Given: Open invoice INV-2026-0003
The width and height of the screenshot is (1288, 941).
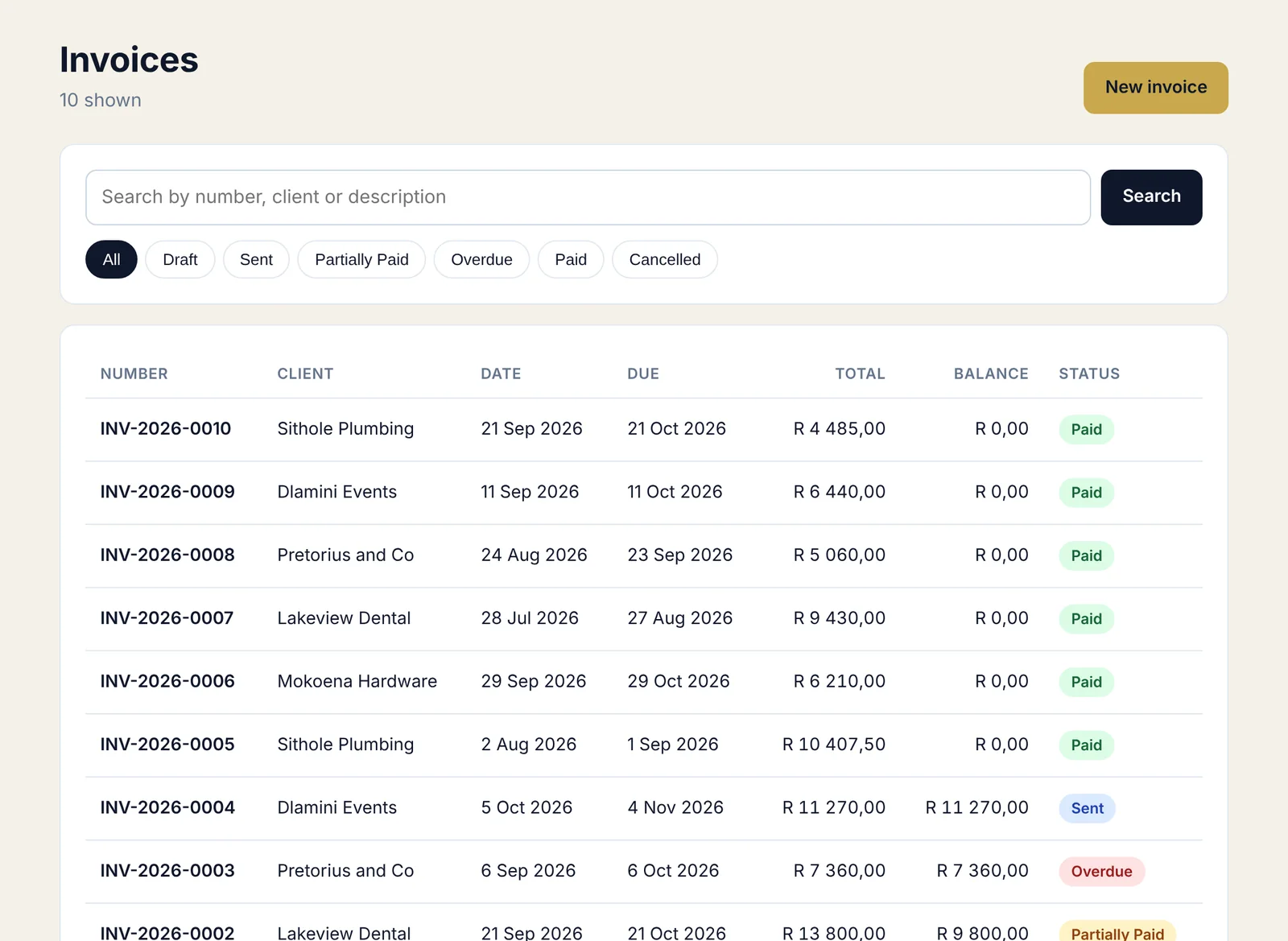Looking at the screenshot, I should point(167,871).
